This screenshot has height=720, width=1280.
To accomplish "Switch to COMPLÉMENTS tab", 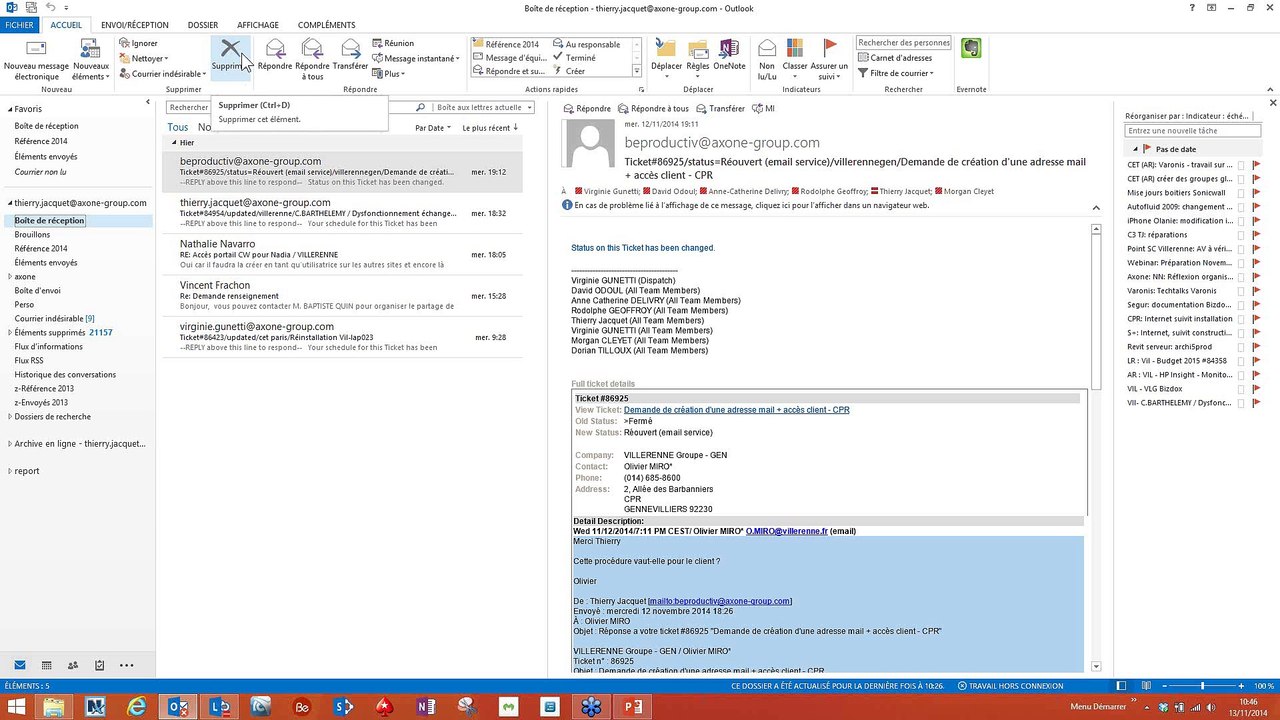I will [327, 25].
